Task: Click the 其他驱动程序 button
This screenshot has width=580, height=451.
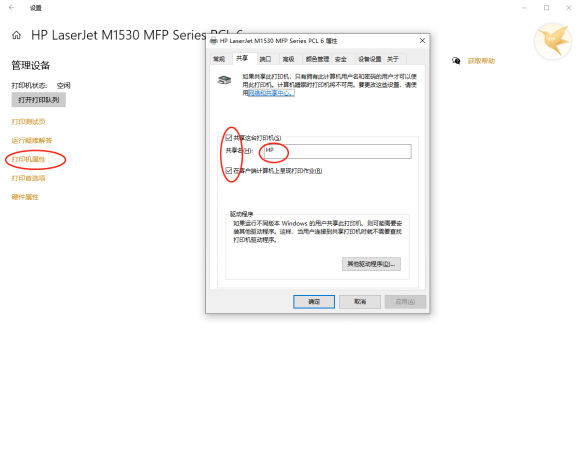Action: pyautogui.click(x=371, y=264)
